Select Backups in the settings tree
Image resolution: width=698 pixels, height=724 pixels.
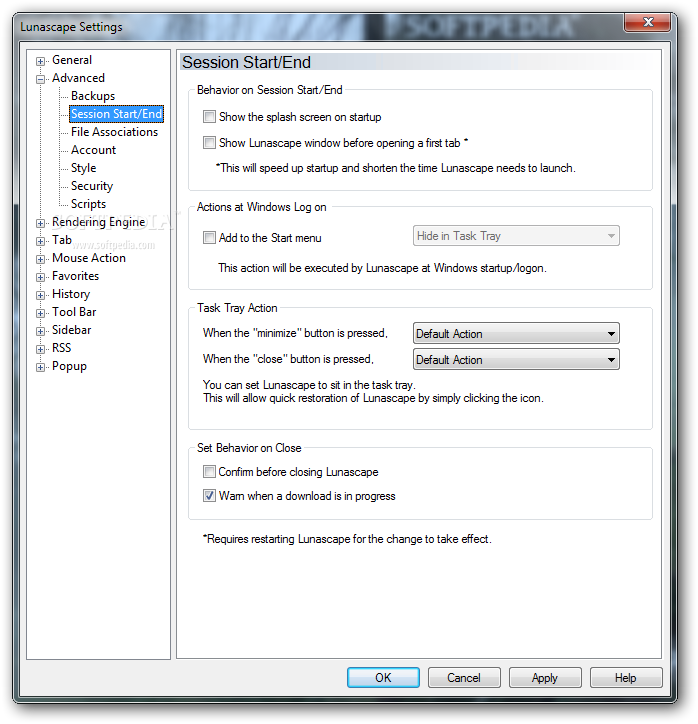pyautogui.click(x=93, y=96)
